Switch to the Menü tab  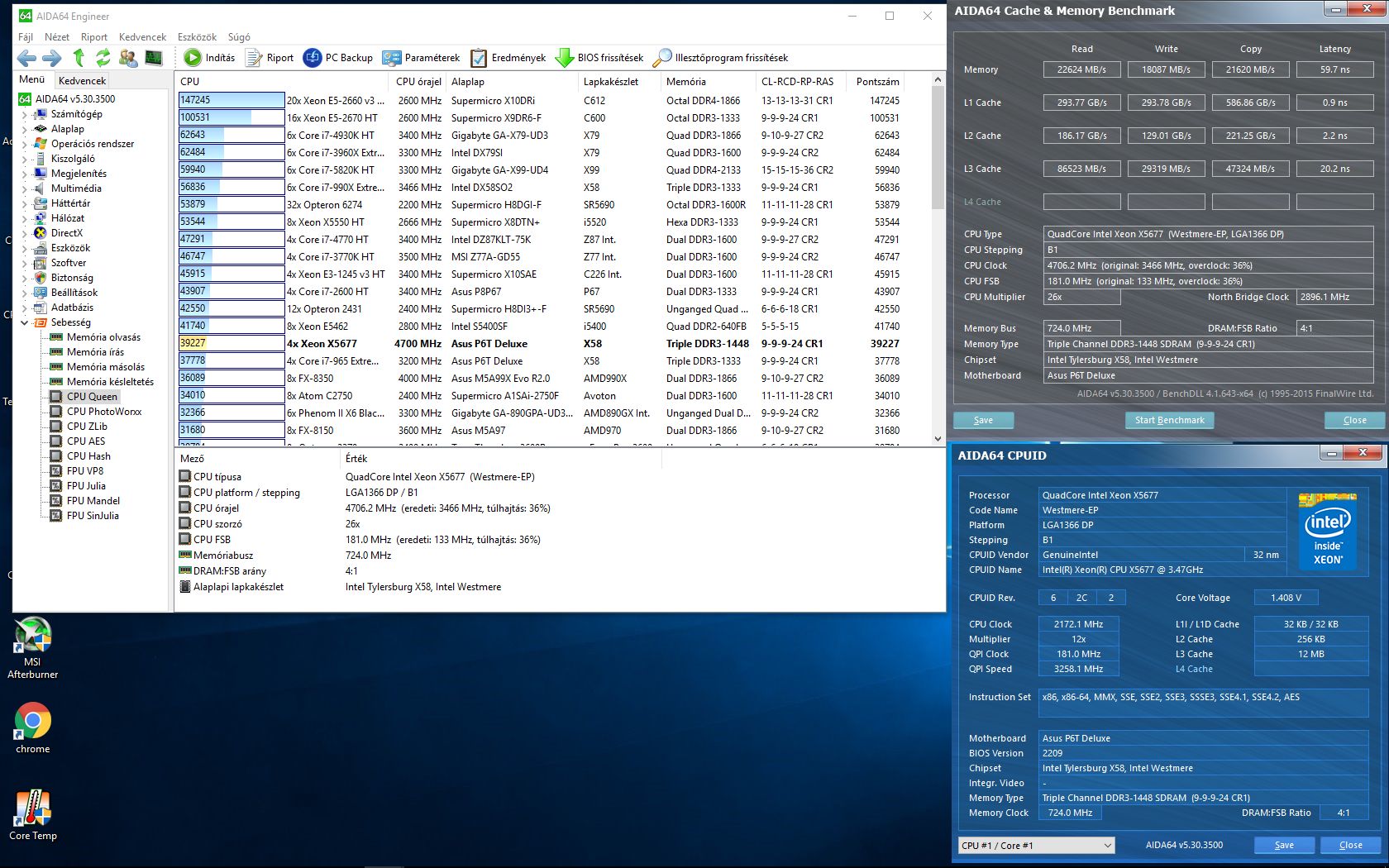[x=32, y=79]
